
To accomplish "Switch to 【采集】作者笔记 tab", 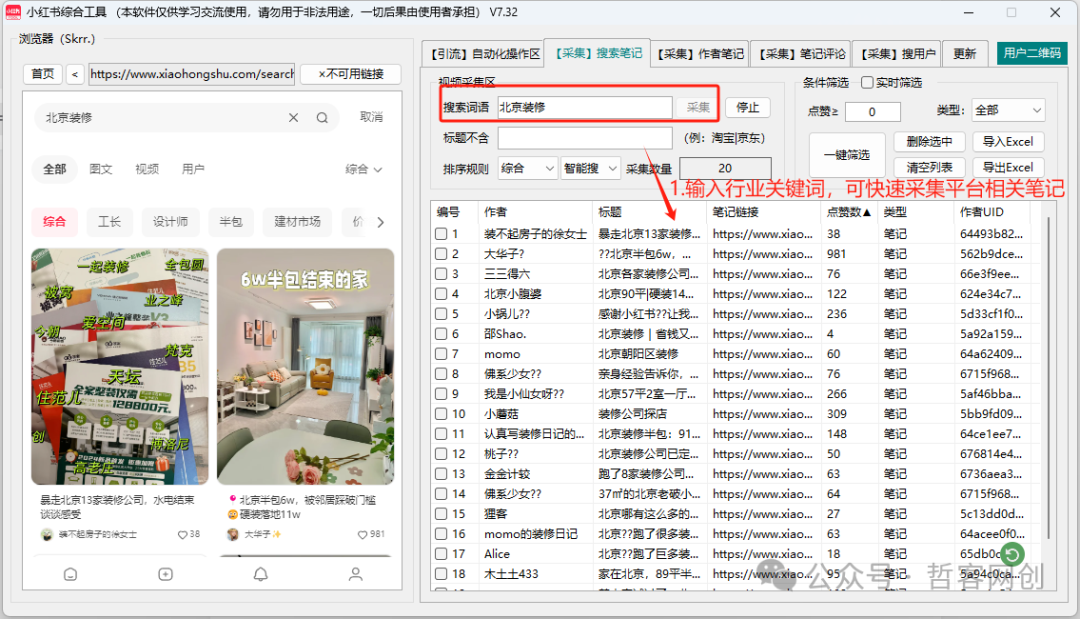I will (x=700, y=54).
